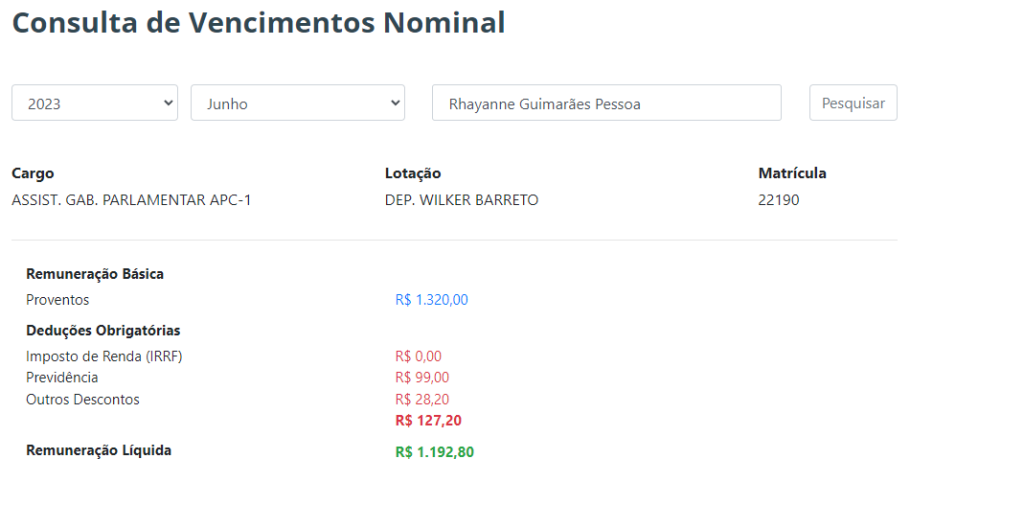This screenshot has height=505, width=1024.
Task: Click the DEP. WILKER BARRETO lotação value
Action: pyautogui.click(x=461, y=200)
